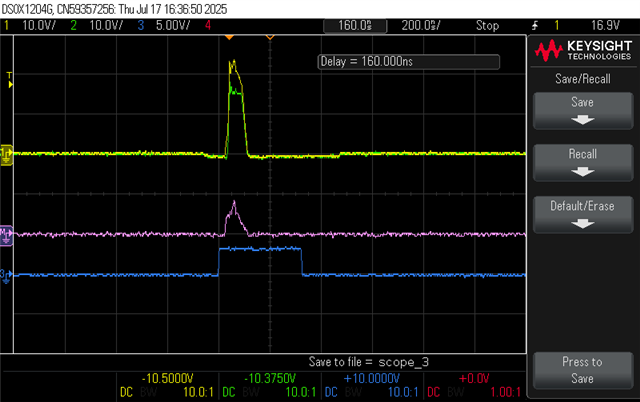Click the blue channel 3 pulse top
This screenshot has width=640, height=402.
[260, 248]
